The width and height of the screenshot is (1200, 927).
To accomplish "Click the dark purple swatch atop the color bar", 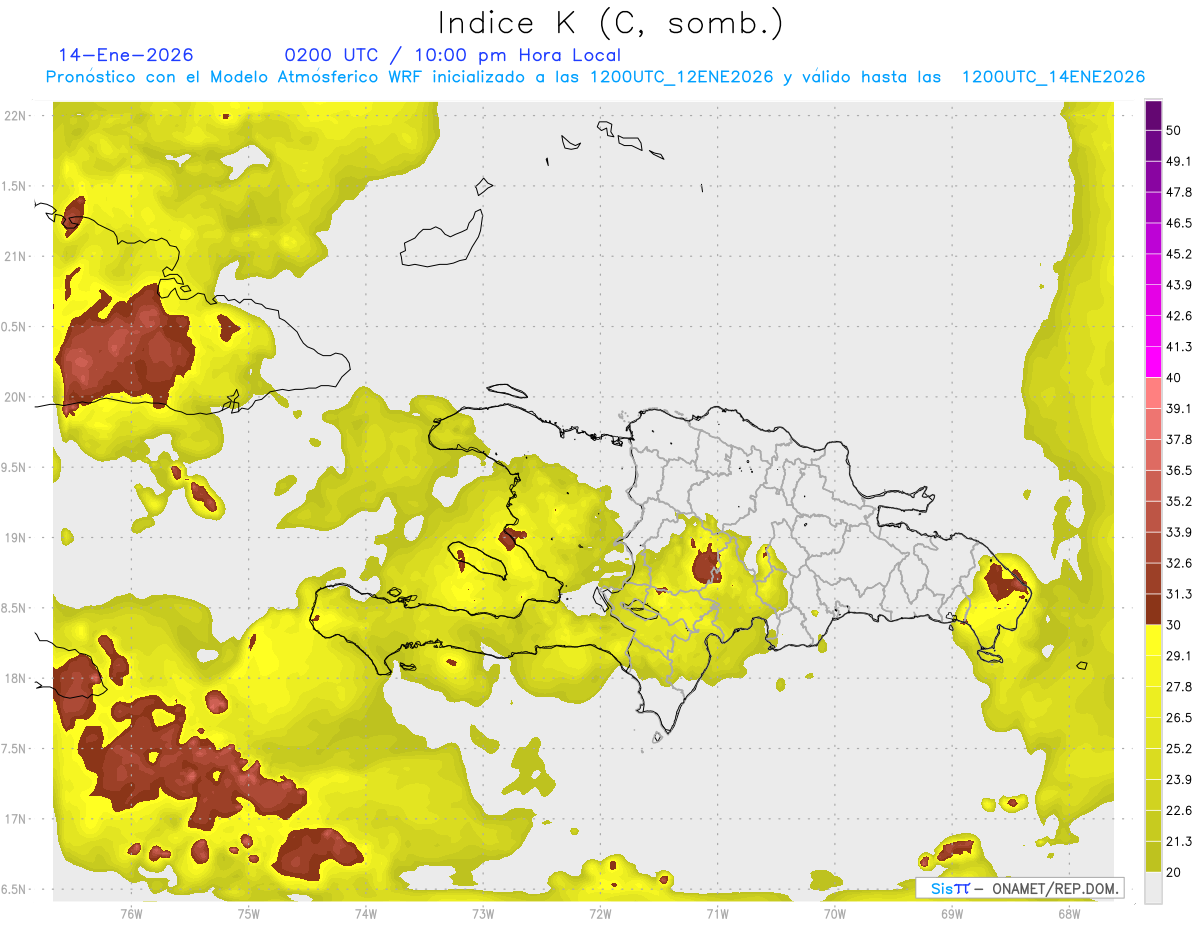I will [x=1153, y=115].
